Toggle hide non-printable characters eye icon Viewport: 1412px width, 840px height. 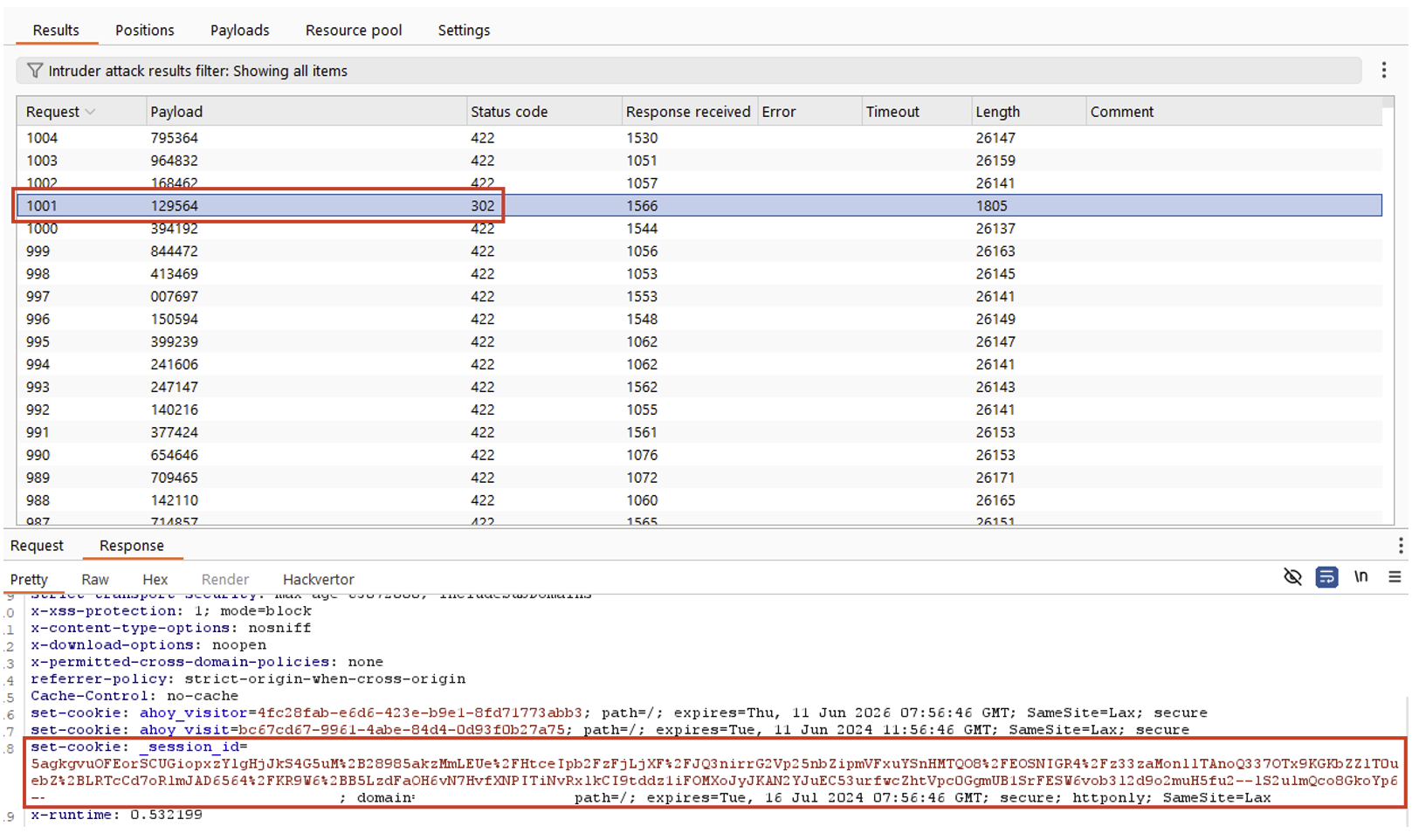click(x=1292, y=577)
